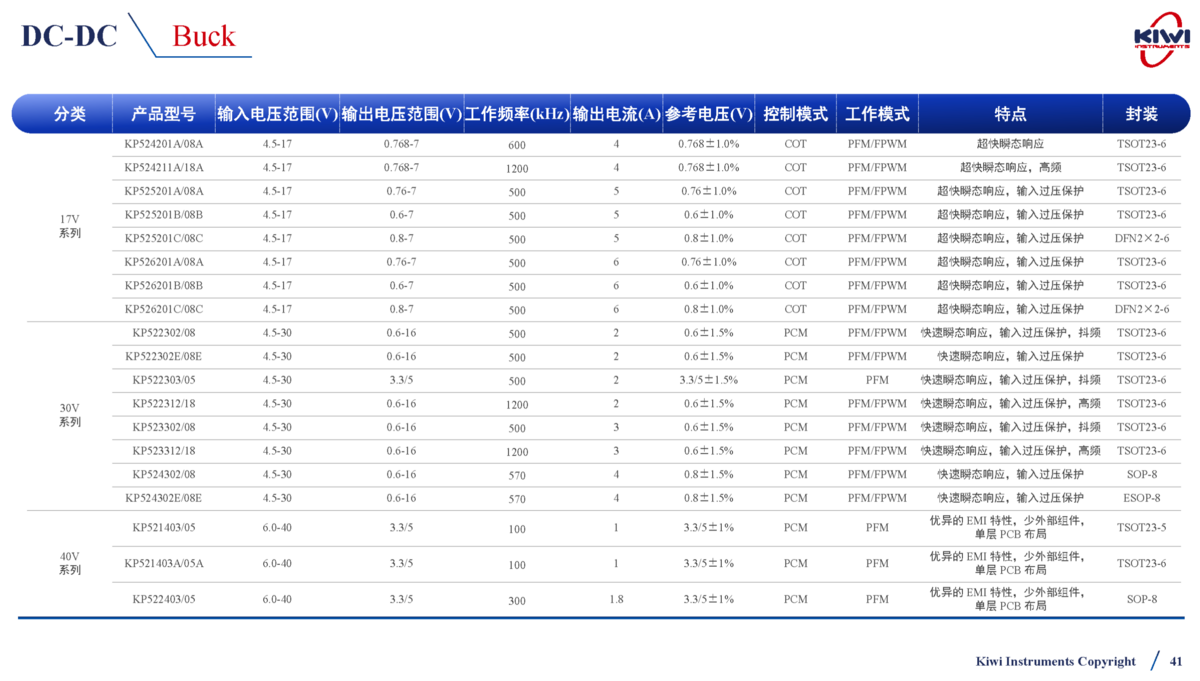This screenshot has width=1200, height=681.
Task: Click product model KP525201C/08C
Action: [x=163, y=238]
